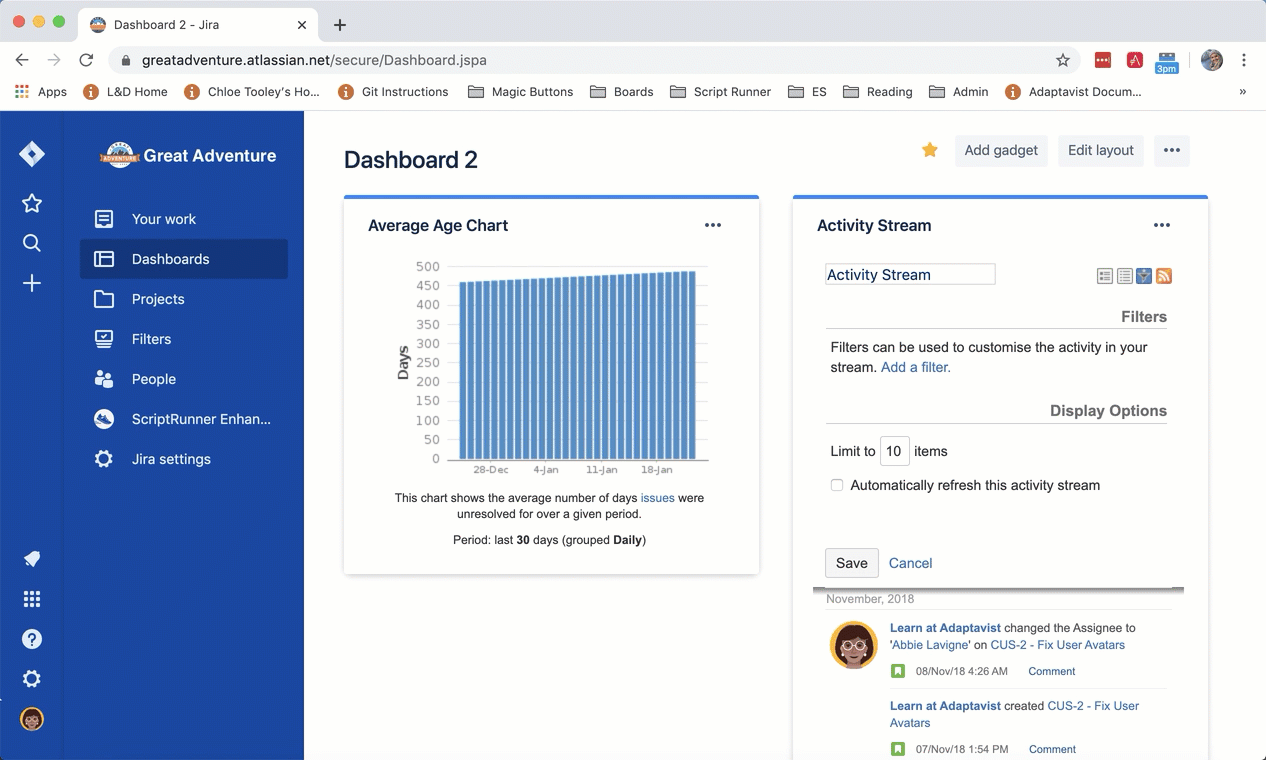The height and width of the screenshot is (760, 1266).
Task: Open the Script Runner bookmark folder
Action: pyautogui.click(x=720, y=92)
